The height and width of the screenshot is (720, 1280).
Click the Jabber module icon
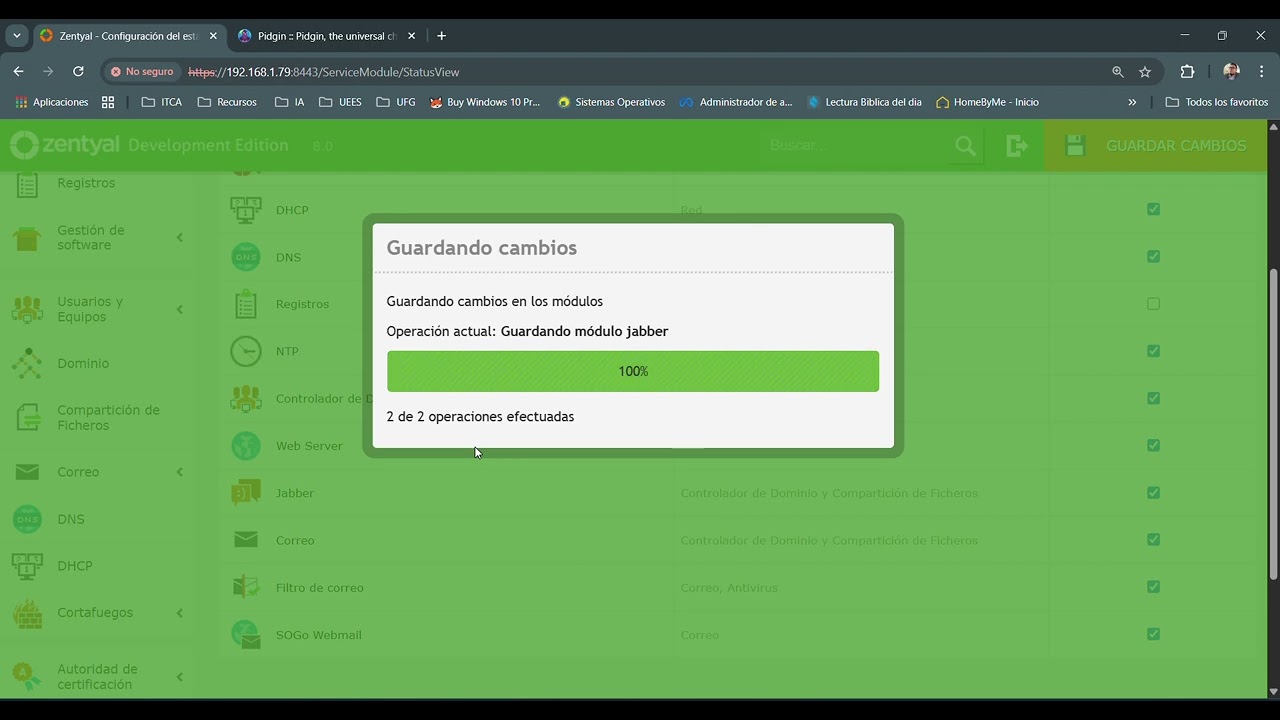246,493
